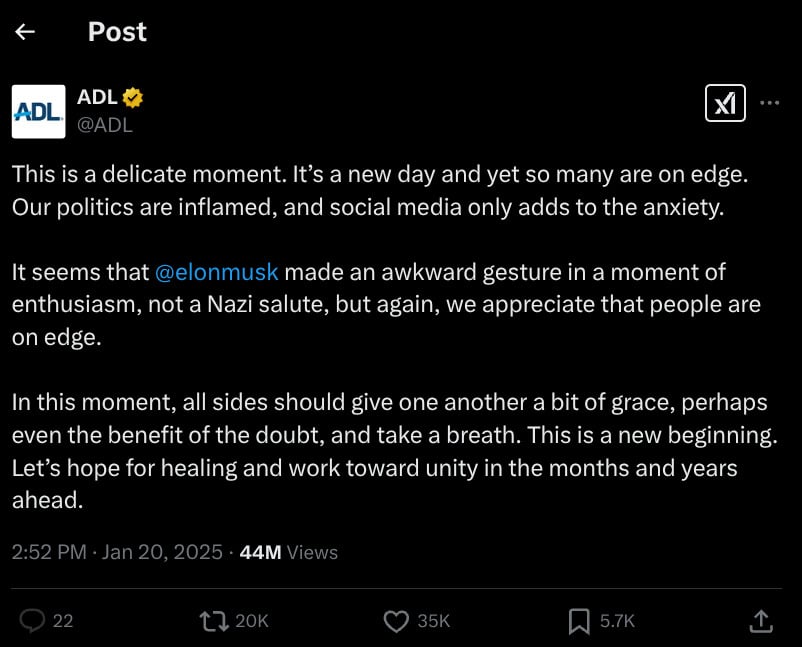
Task: Click the 35K likes count
Action: (433, 621)
